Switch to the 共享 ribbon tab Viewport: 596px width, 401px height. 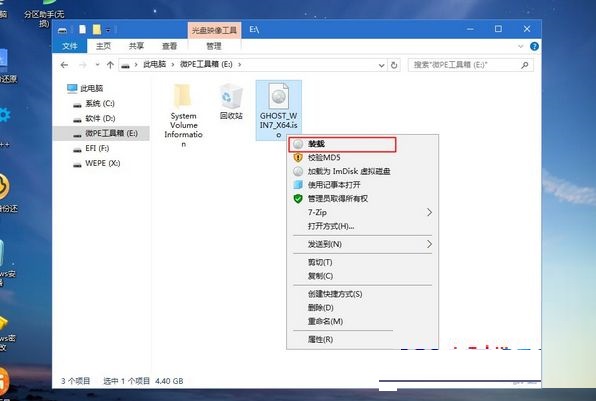click(x=136, y=46)
